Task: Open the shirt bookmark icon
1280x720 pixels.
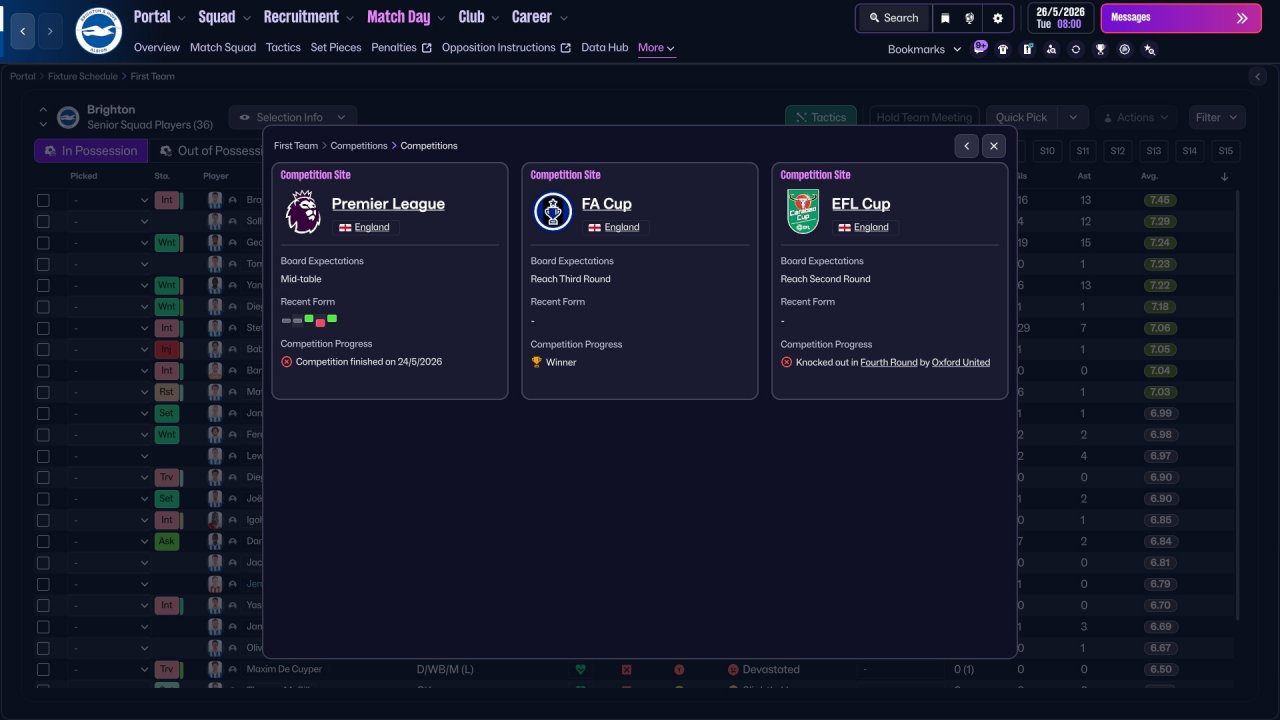Action: [x=1003, y=49]
